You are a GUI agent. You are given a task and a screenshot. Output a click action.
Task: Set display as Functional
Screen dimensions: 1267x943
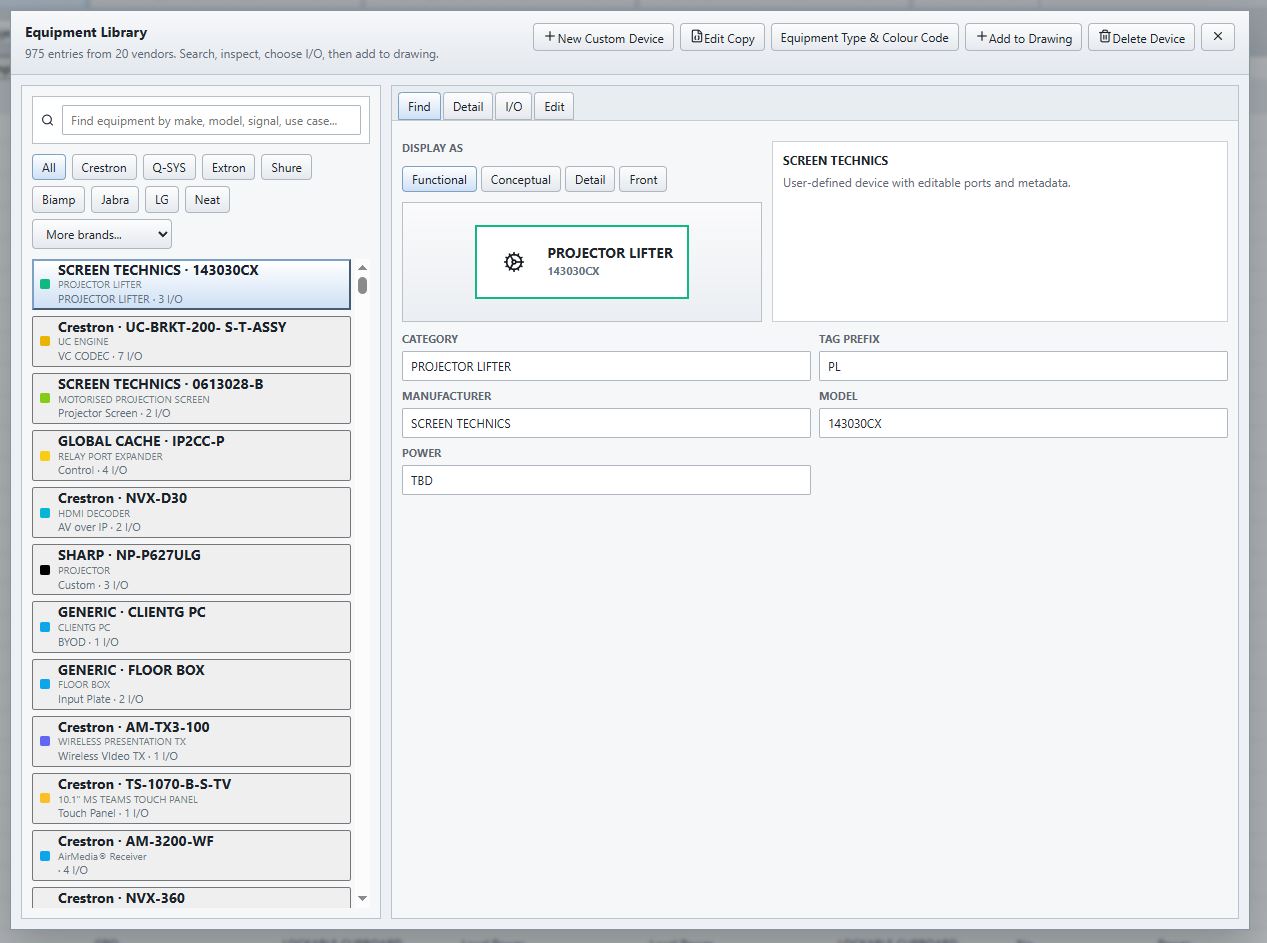(x=439, y=179)
